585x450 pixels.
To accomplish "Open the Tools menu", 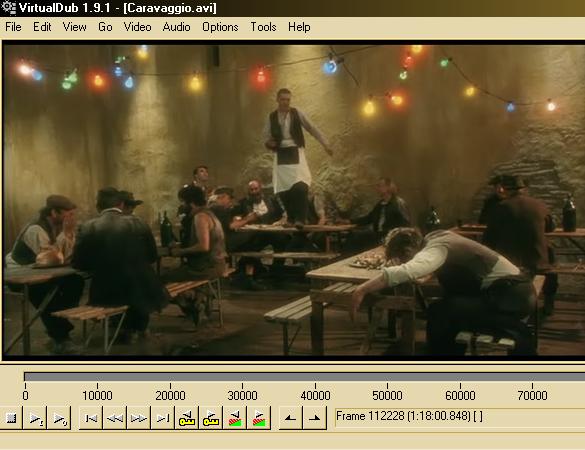I will (263, 27).
